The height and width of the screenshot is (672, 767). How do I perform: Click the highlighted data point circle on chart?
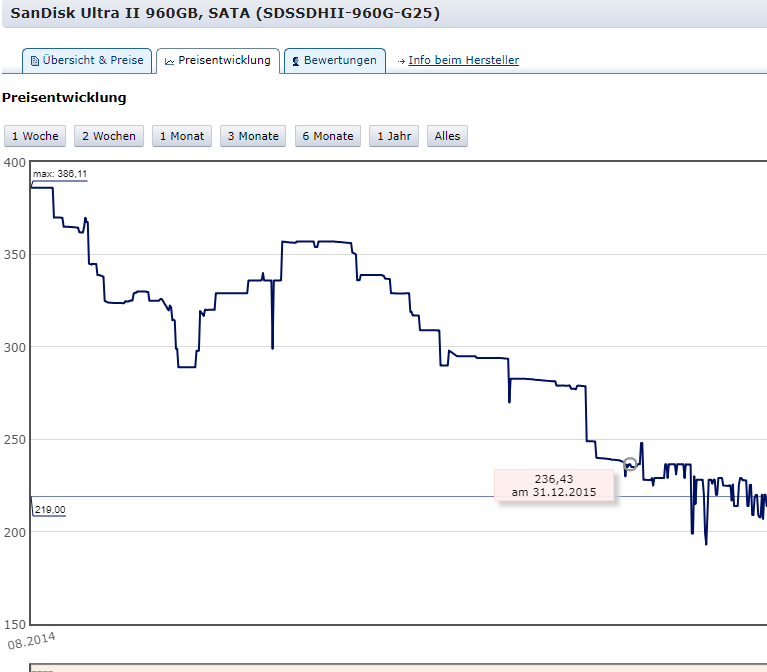(630, 464)
